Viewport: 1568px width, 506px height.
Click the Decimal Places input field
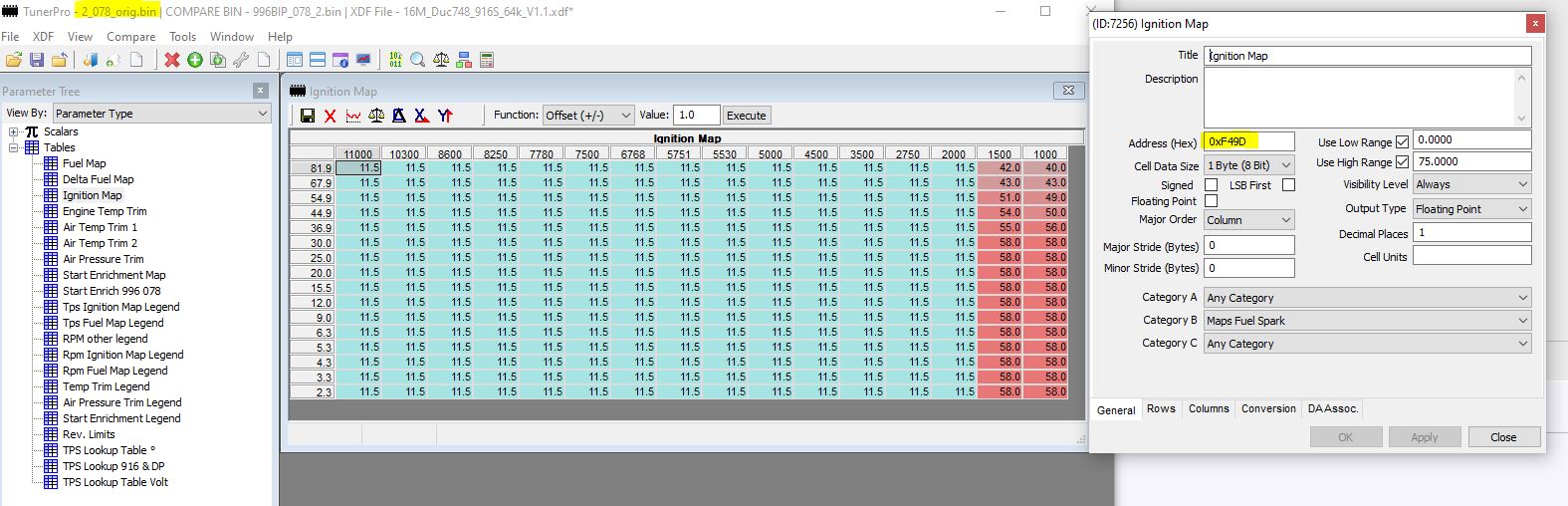1472,233
